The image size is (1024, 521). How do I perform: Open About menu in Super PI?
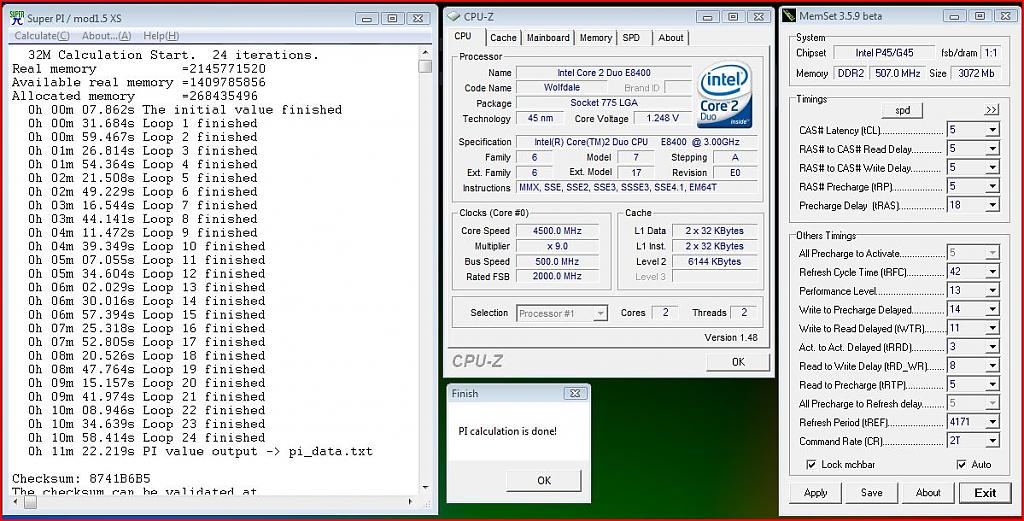coord(106,36)
